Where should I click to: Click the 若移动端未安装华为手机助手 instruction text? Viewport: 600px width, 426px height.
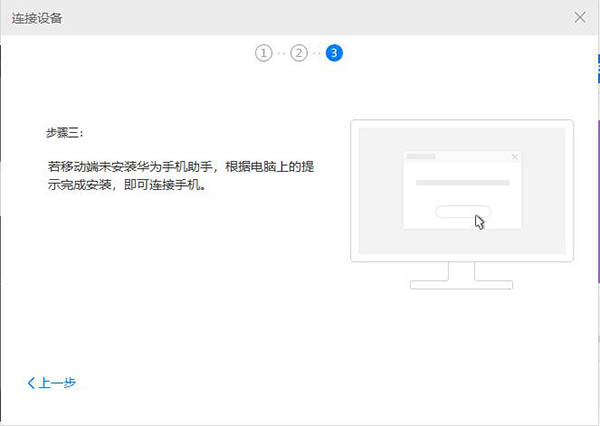tap(181, 176)
